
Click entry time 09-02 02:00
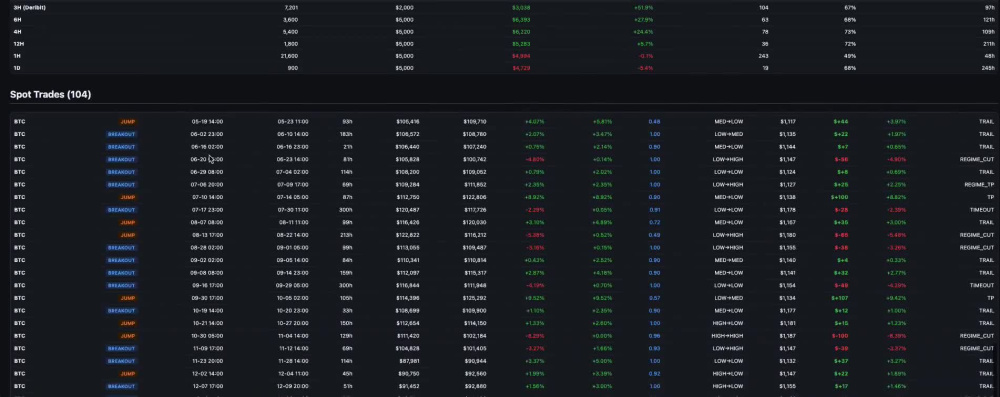pyautogui.click(x=207, y=260)
